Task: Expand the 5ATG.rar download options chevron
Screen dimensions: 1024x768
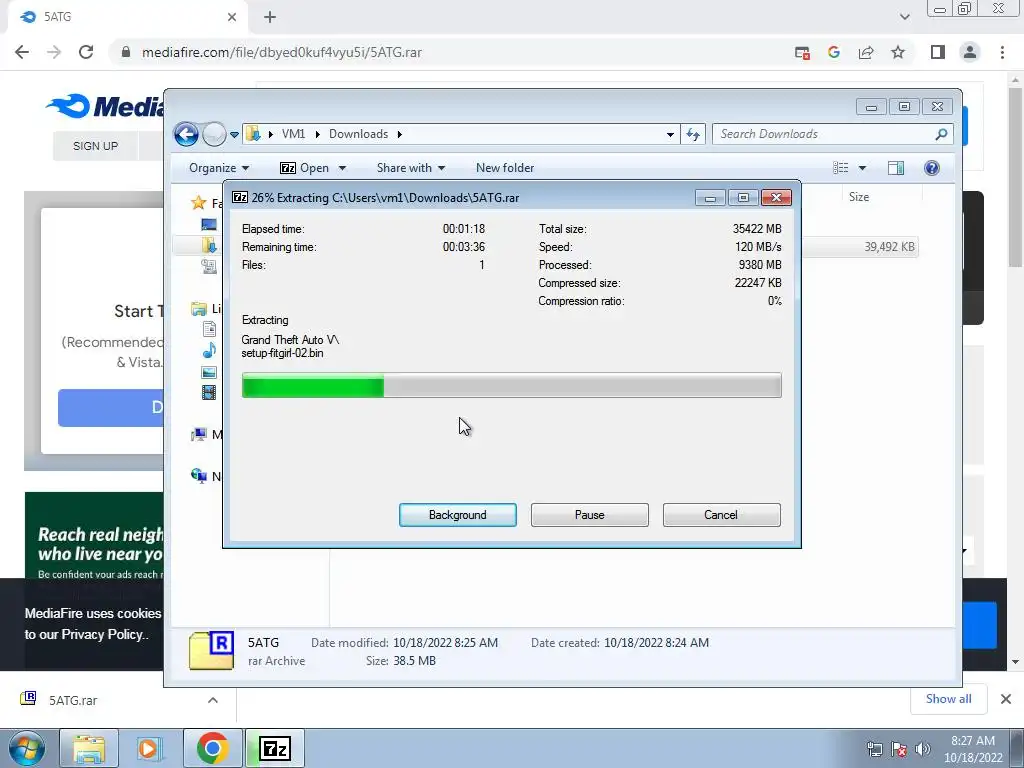Action: click(213, 700)
